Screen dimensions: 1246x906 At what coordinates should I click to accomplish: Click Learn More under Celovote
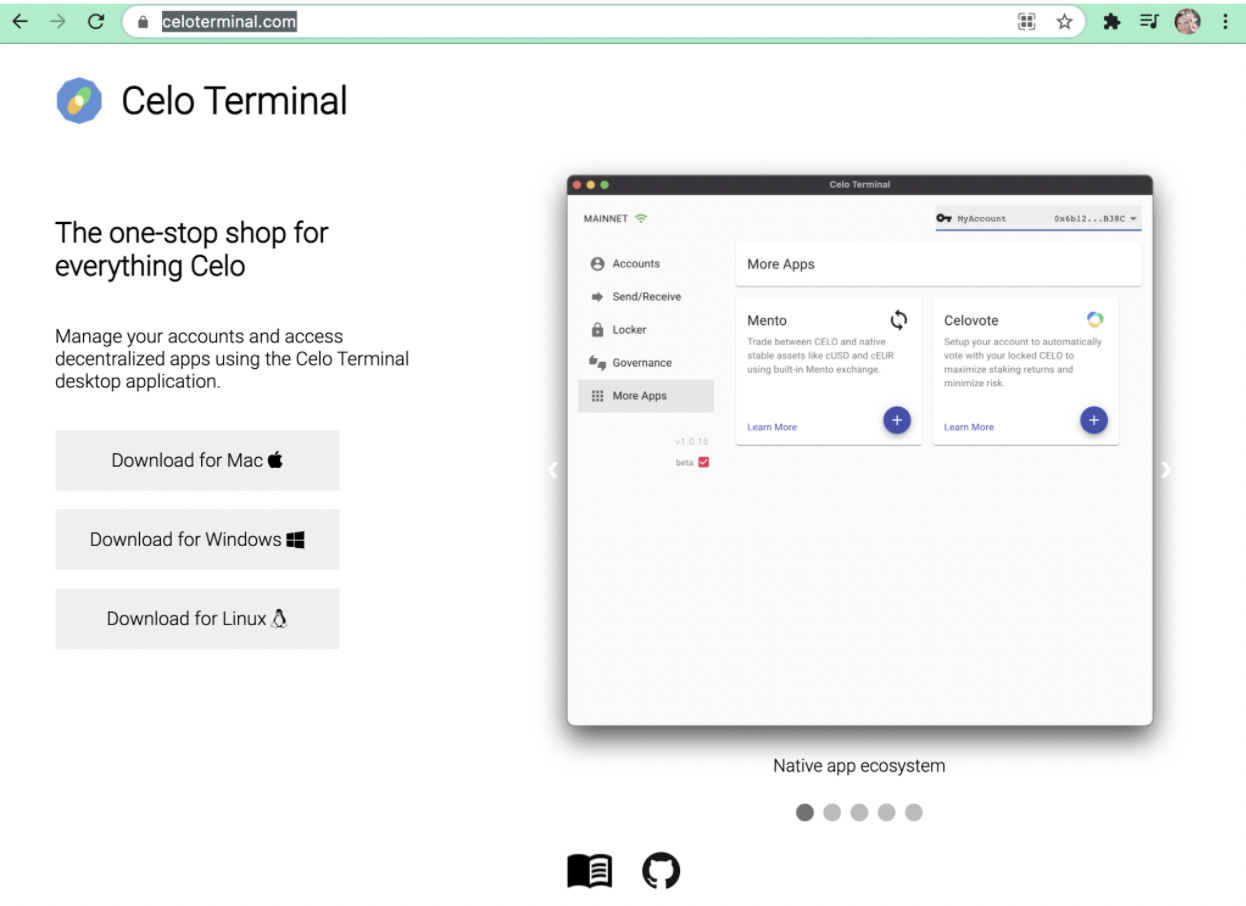969,427
